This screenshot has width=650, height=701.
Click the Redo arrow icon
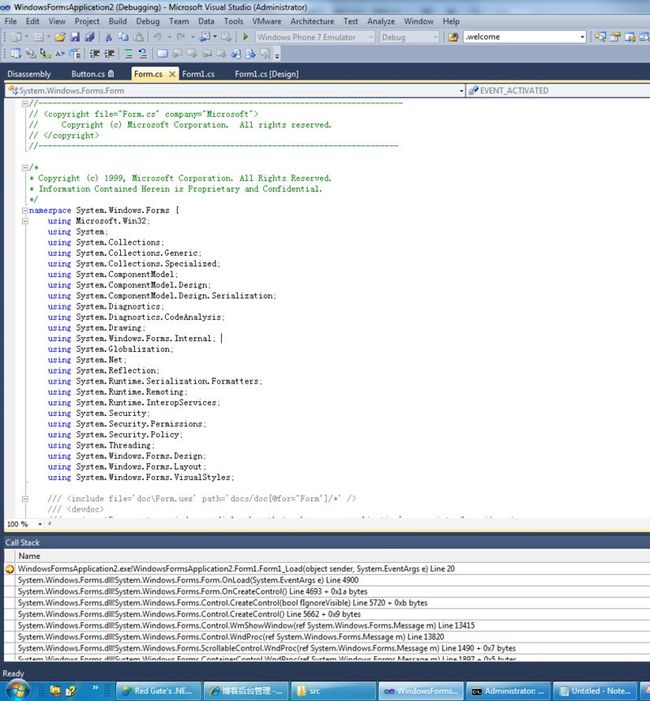(x=181, y=37)
